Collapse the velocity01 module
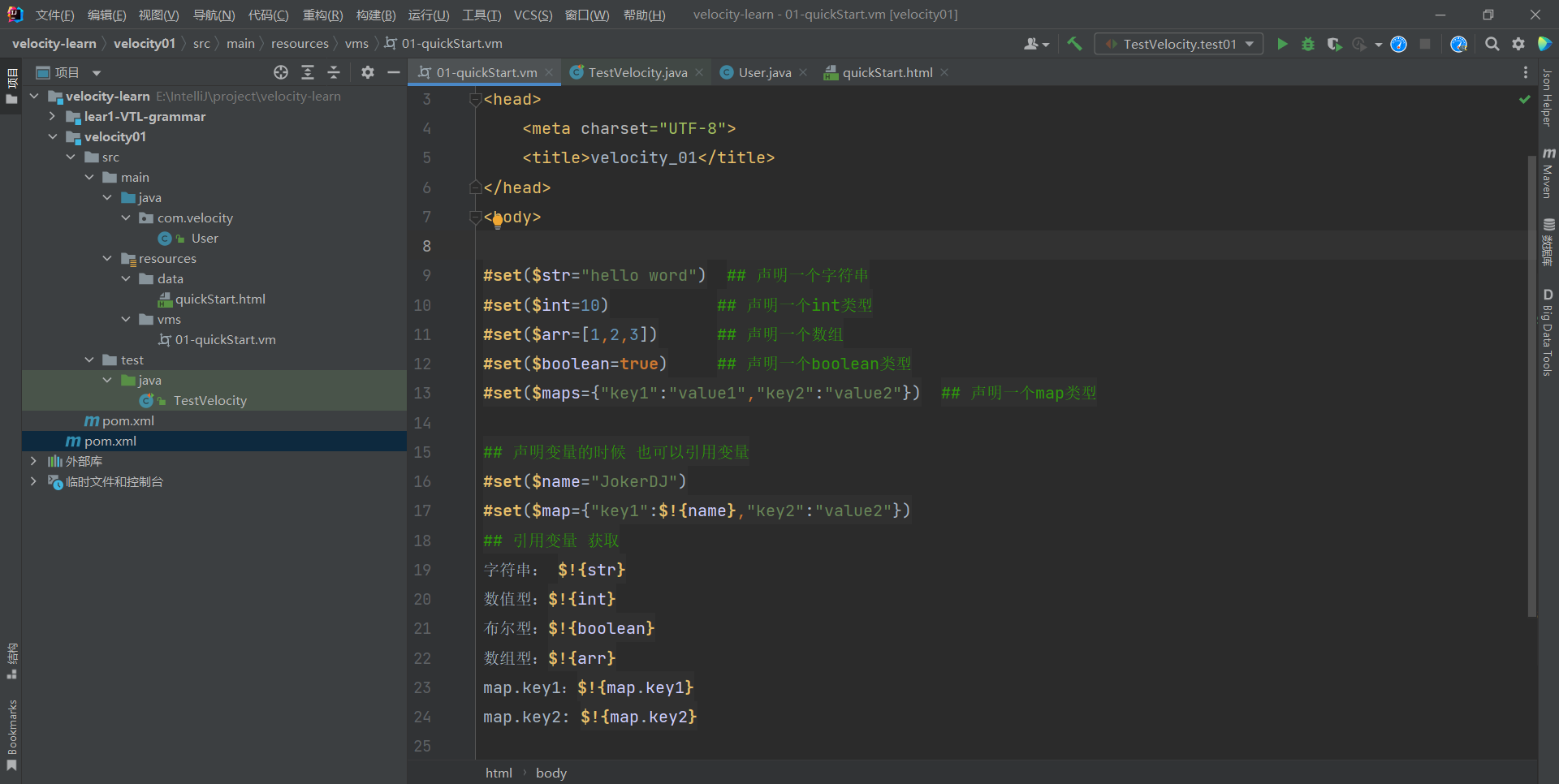1559x784 pixels. 53,136
